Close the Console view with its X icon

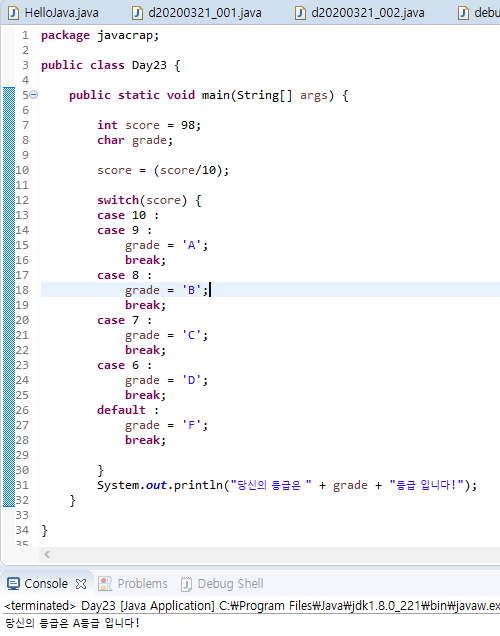pyautogui.click(x=81, y=584)
